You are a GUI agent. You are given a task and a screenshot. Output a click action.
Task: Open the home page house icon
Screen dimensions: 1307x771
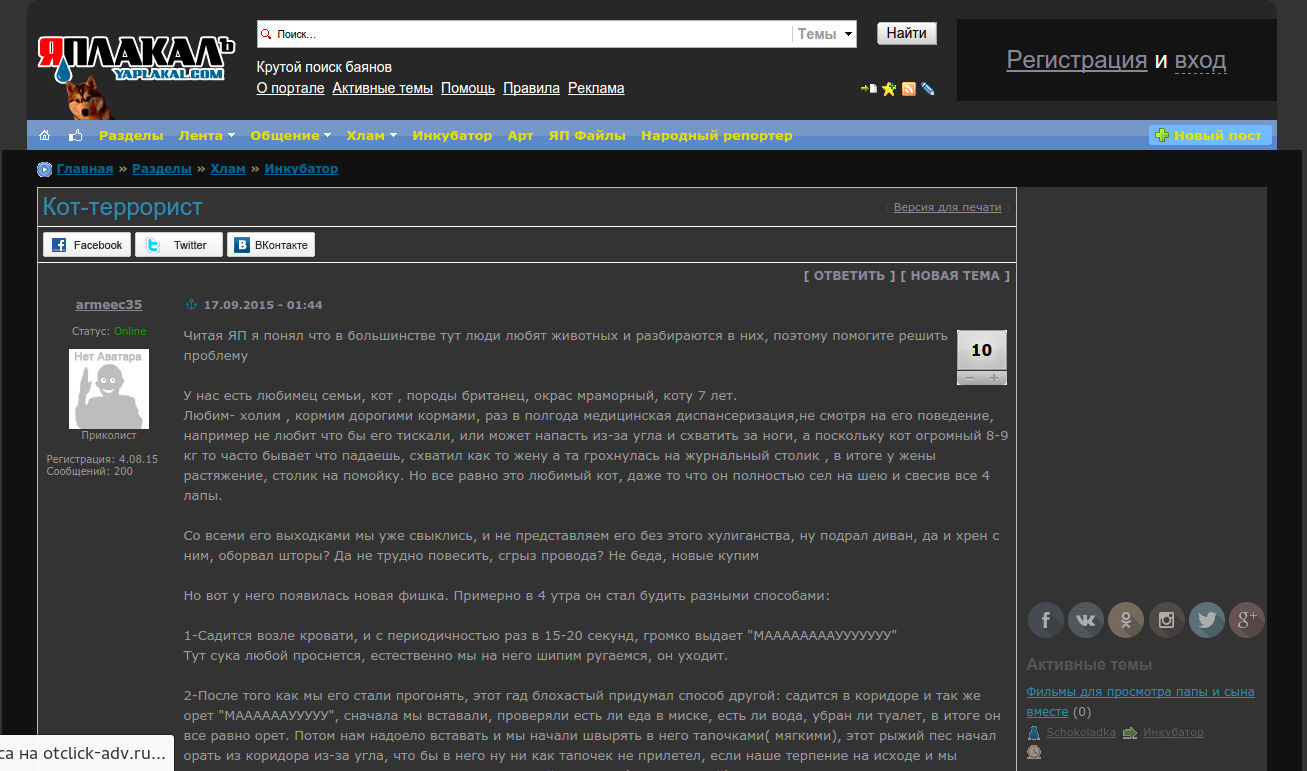(44, 135)
